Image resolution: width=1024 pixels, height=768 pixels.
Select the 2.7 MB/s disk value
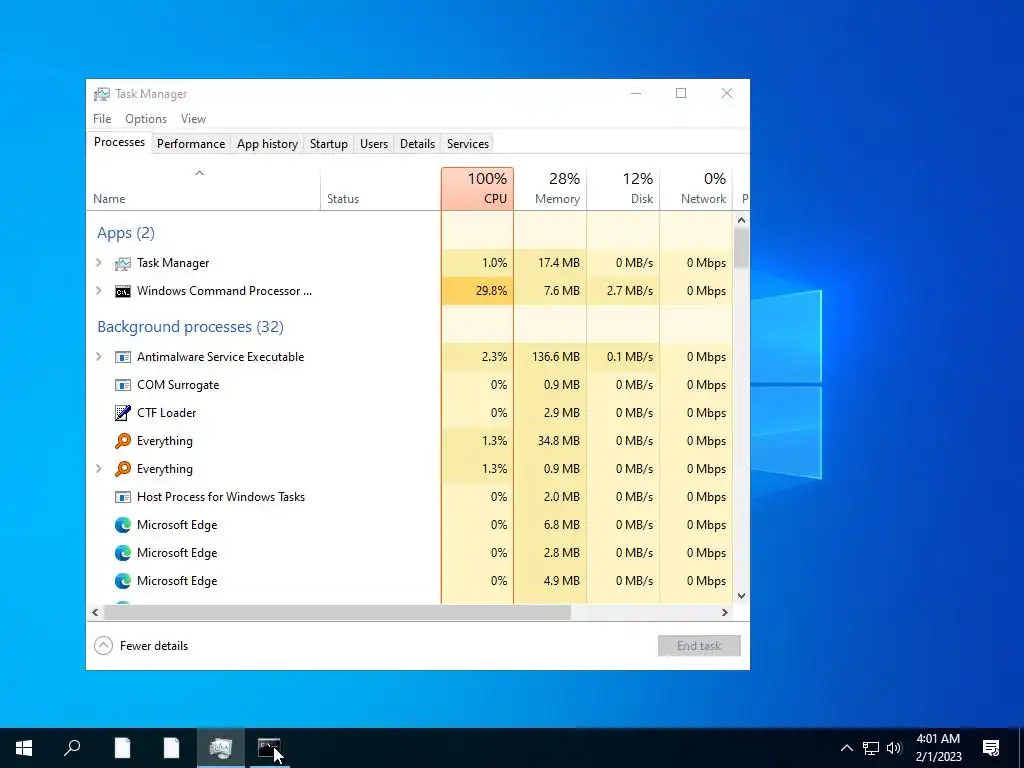[624, 291]
